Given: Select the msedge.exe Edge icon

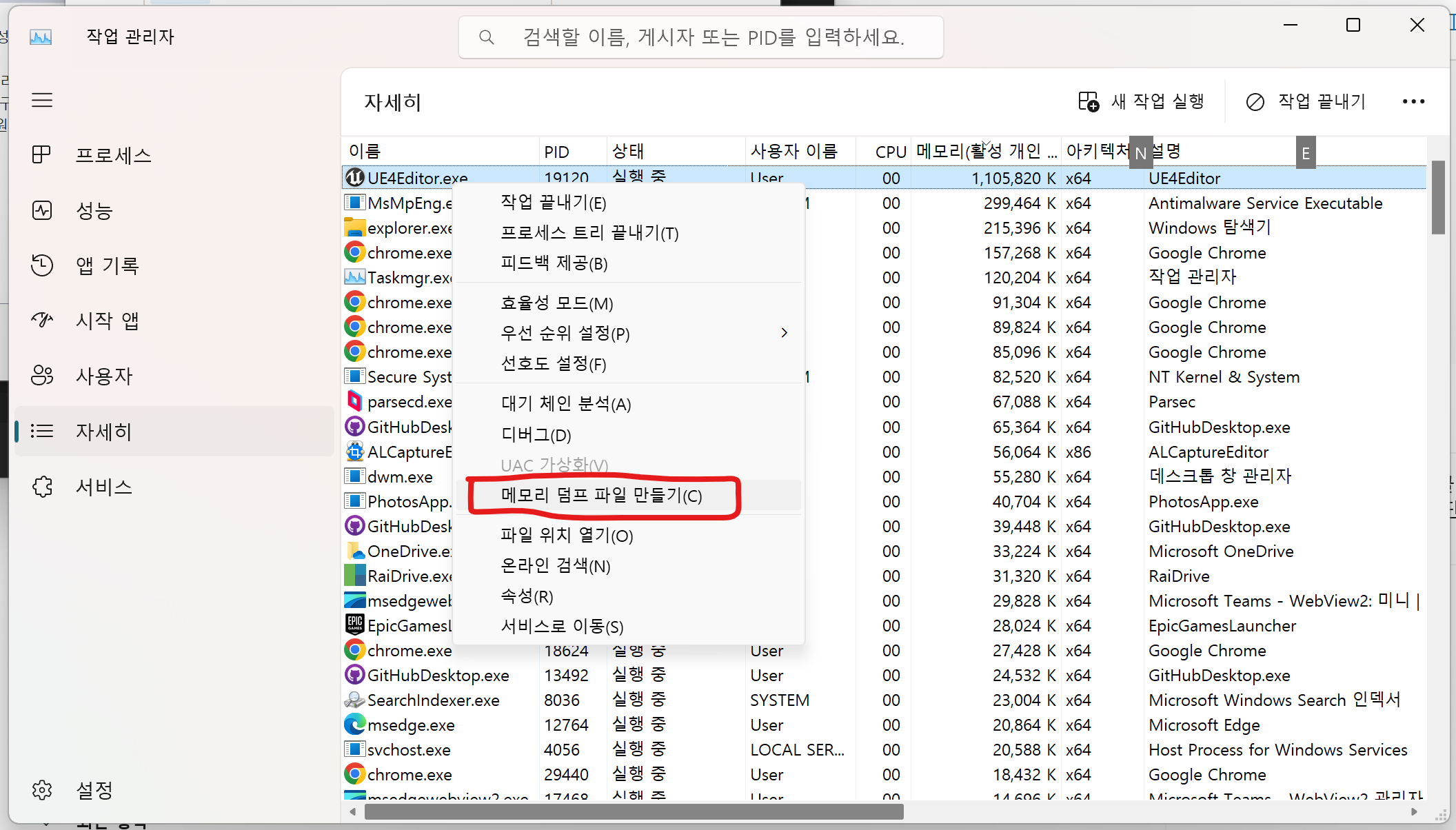Looking at the screenshot, I should [354, 725].
